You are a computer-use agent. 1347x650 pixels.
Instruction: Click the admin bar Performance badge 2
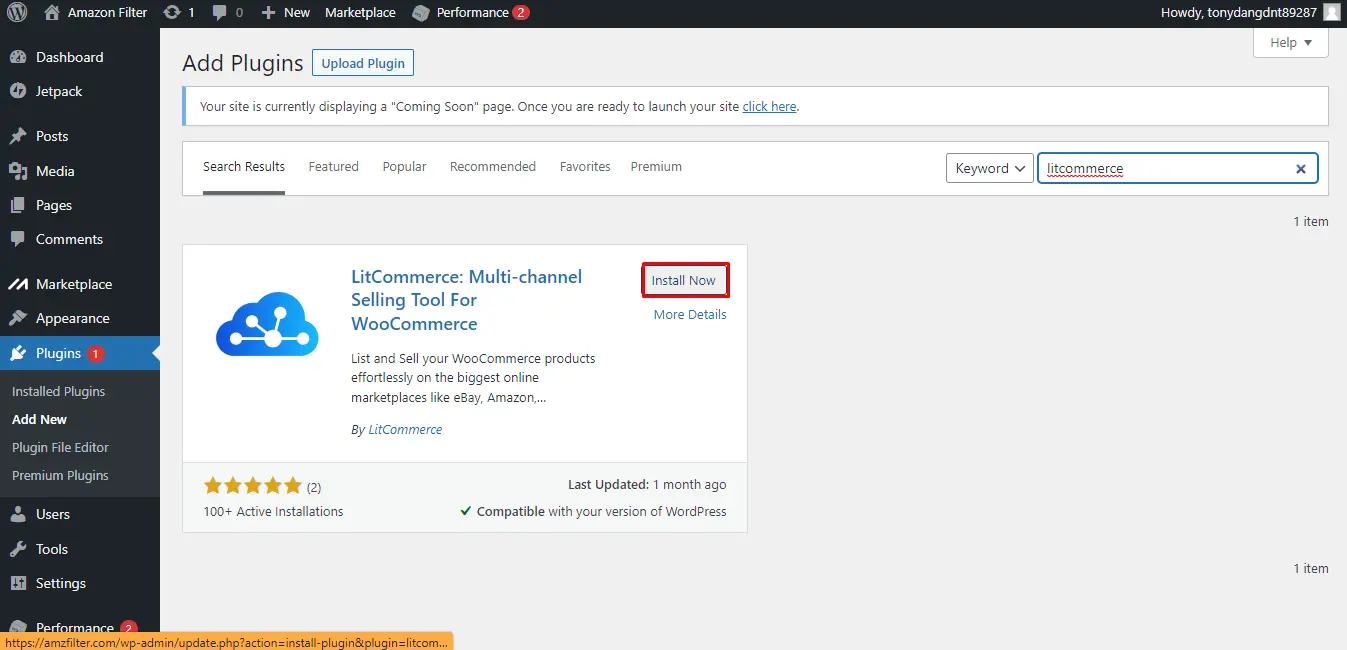(521, 13)
